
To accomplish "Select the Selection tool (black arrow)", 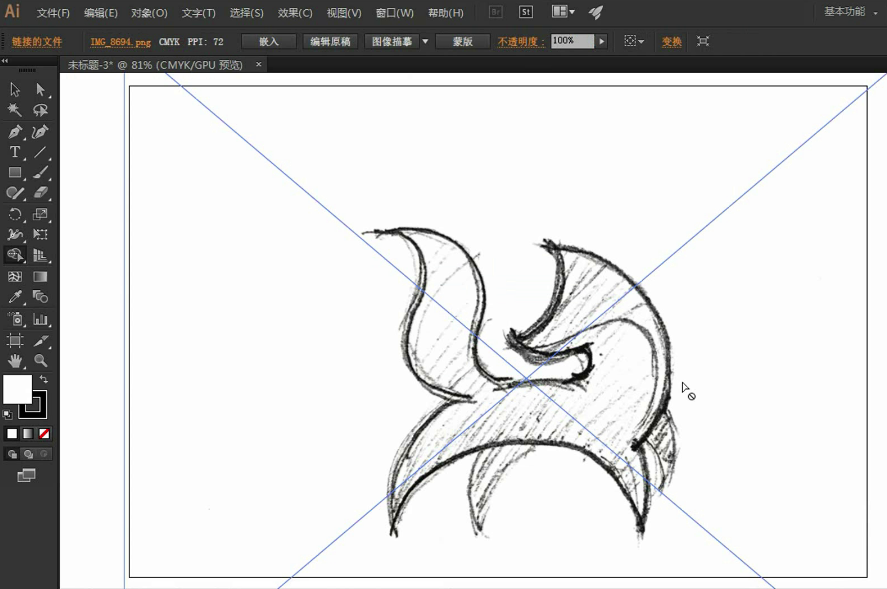I will [x=15, y=89].
